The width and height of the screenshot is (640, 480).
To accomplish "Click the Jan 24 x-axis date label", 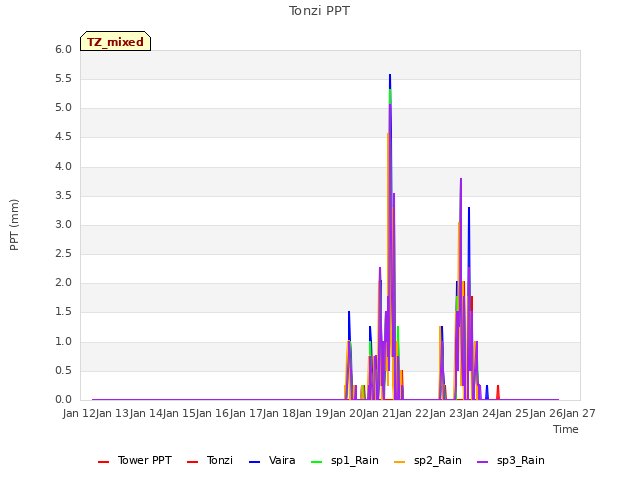I will click(479, 413).
